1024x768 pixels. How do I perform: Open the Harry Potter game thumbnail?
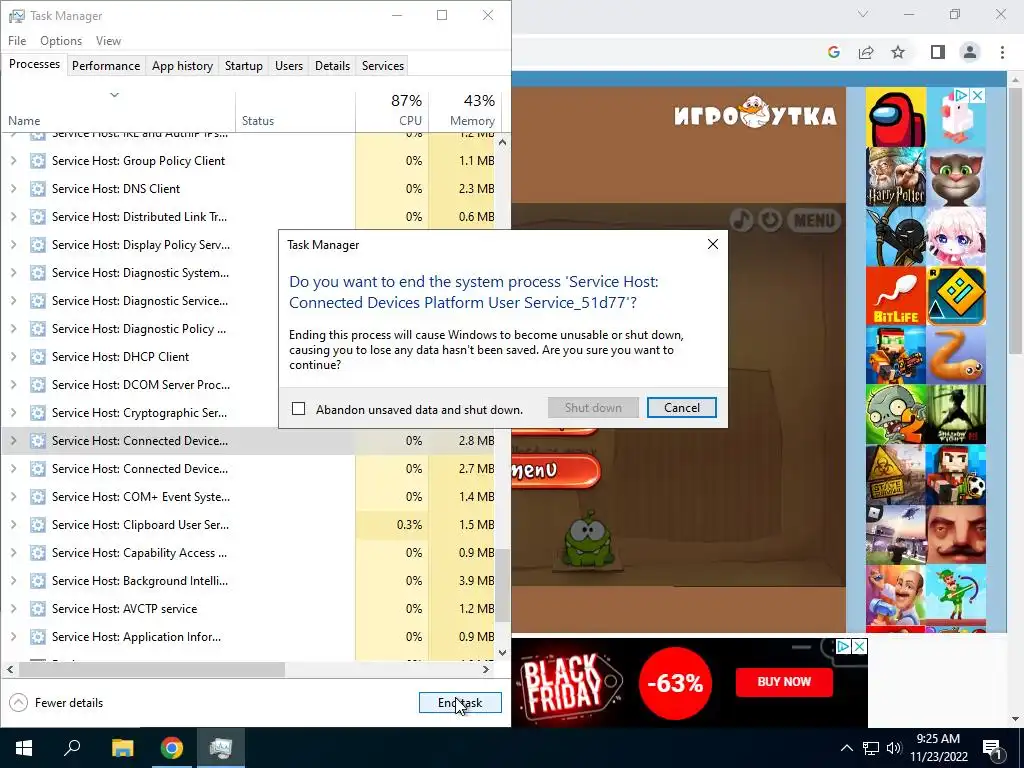pos(895,177)
